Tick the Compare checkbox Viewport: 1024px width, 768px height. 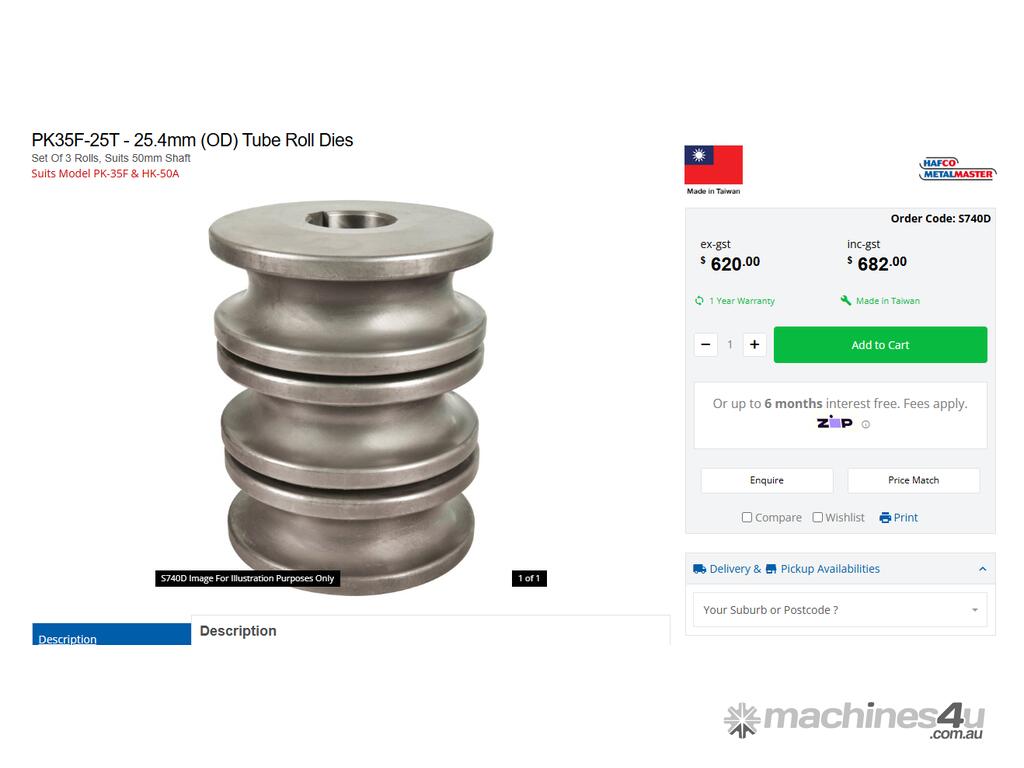746,517
